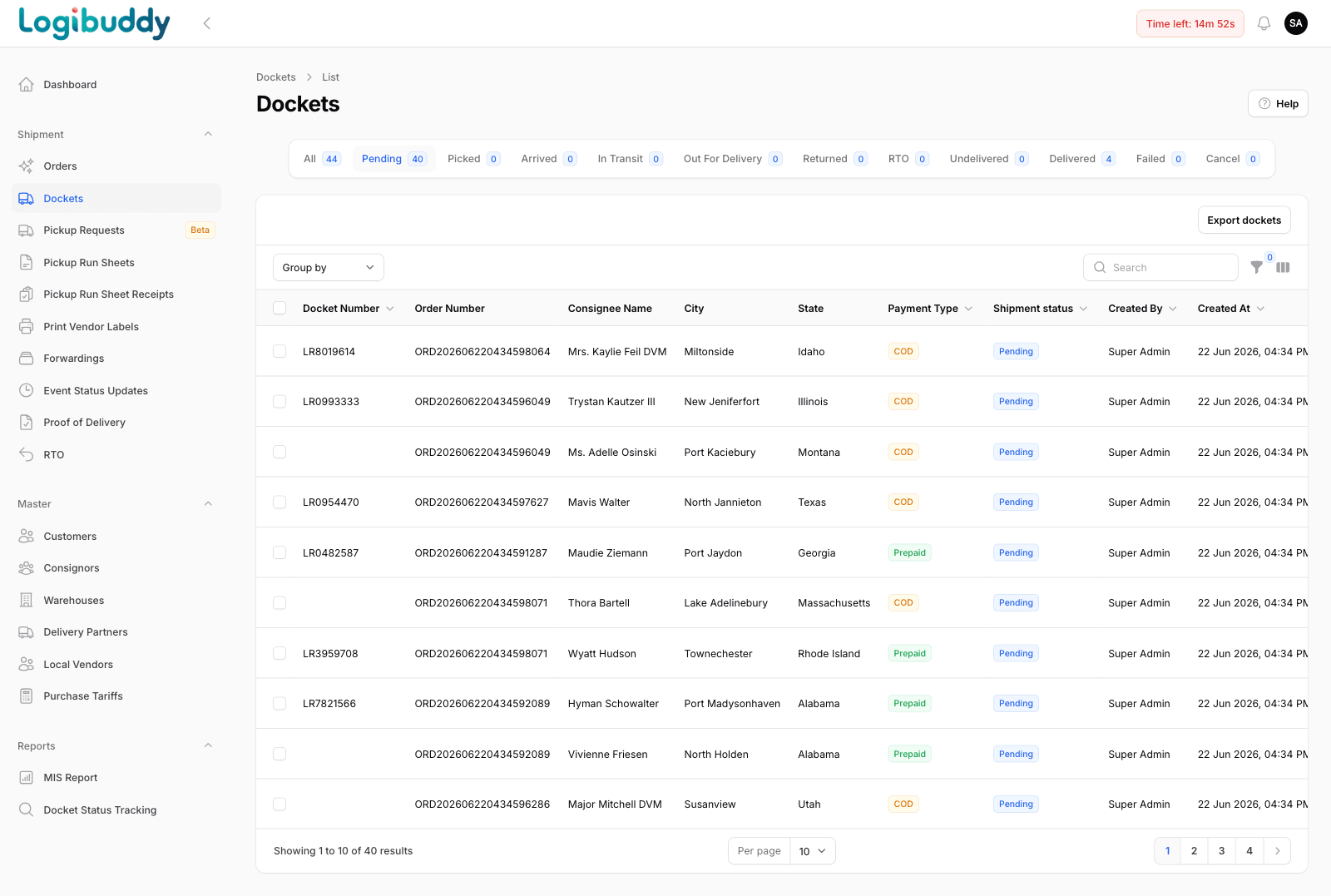Viewport: 1331px width, 896px height.
Task: Select the row checkbox for LR0954470
Action: 280,502
